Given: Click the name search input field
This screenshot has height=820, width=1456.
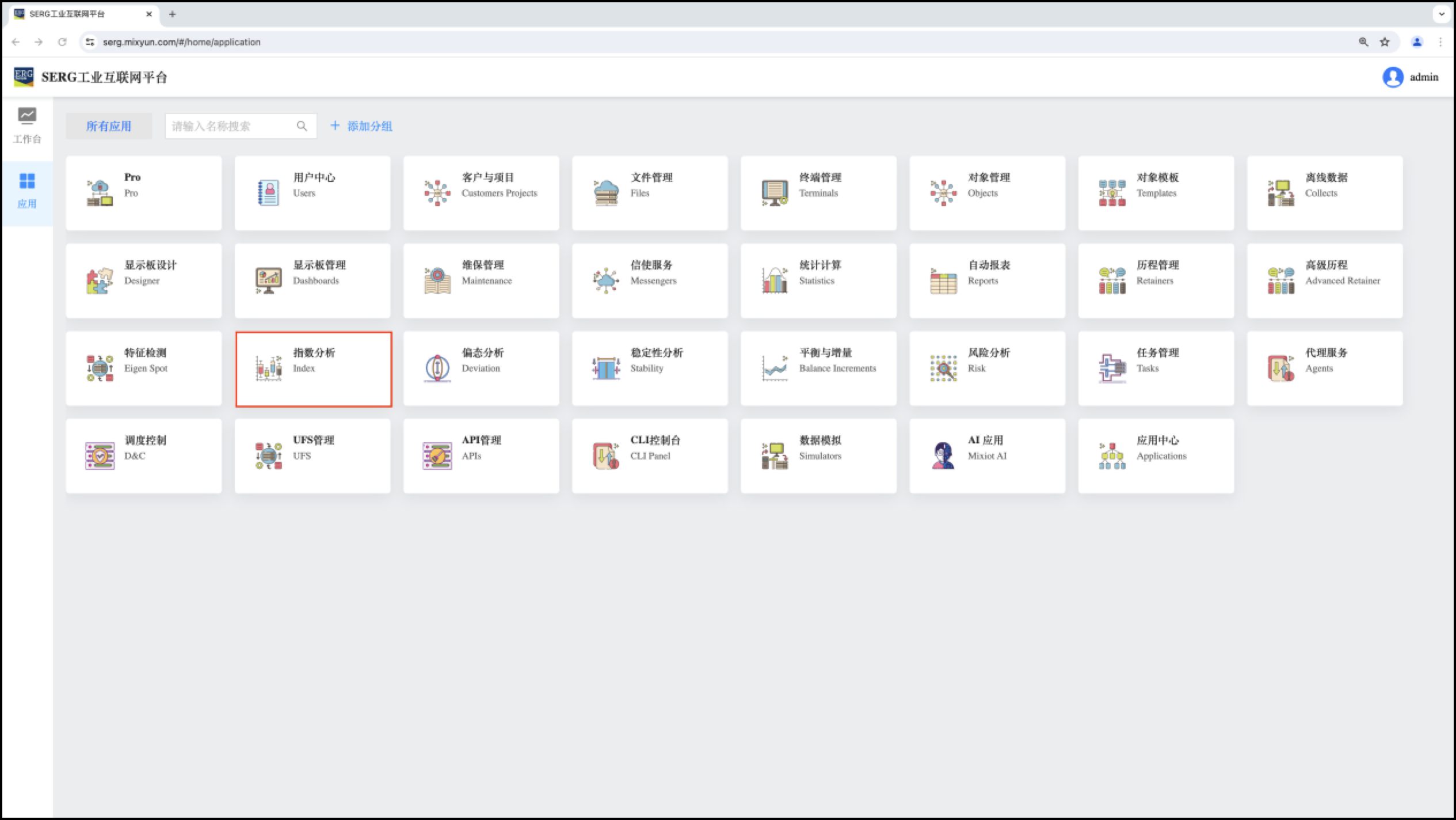Looking at the screenshot, I should [230, 126].
